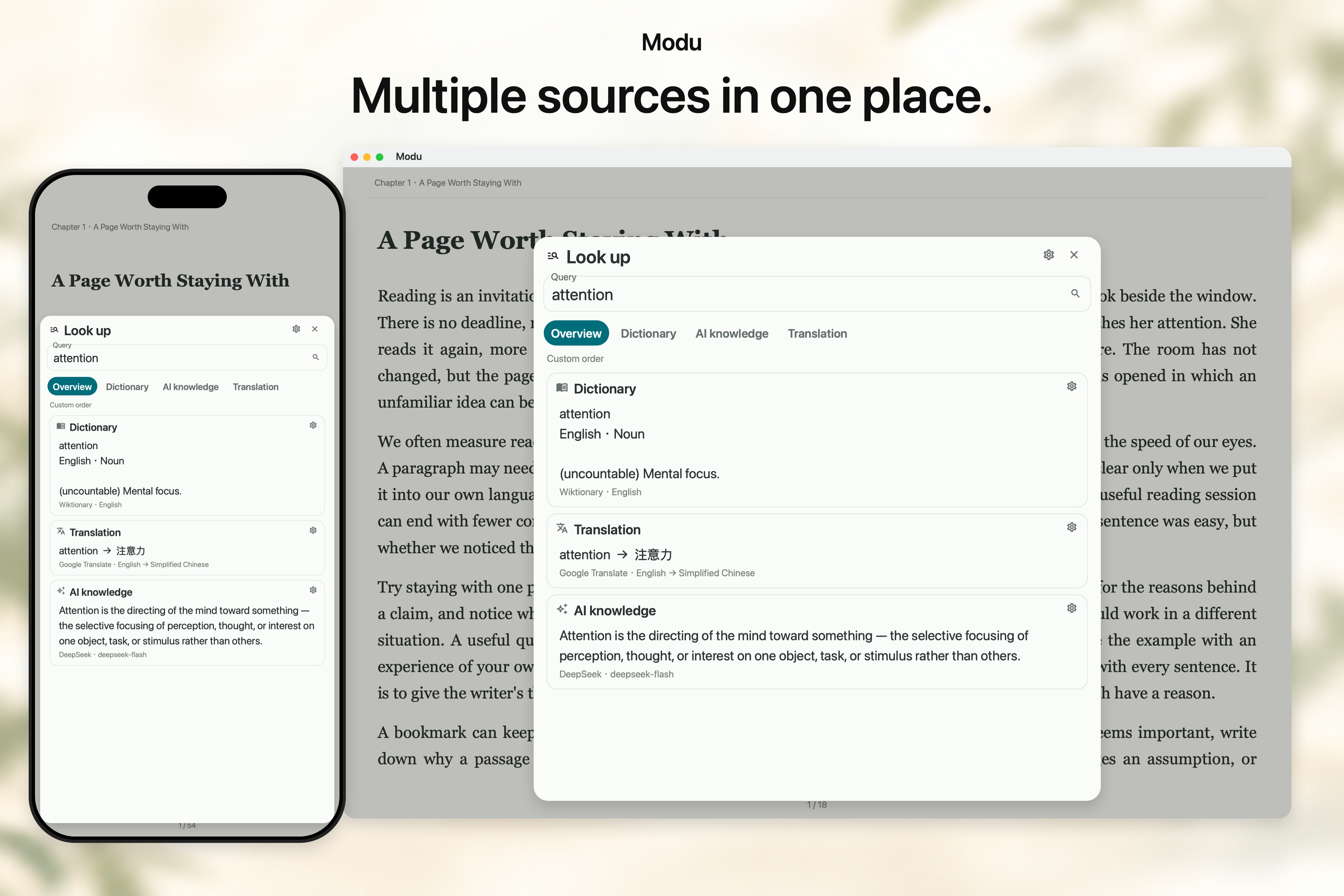Click desktop breadcrumb Chapter 1 · A Page Worth Staying With
Image resolution: width=1344 pixels, height=896 pixels.
(447, 183)
